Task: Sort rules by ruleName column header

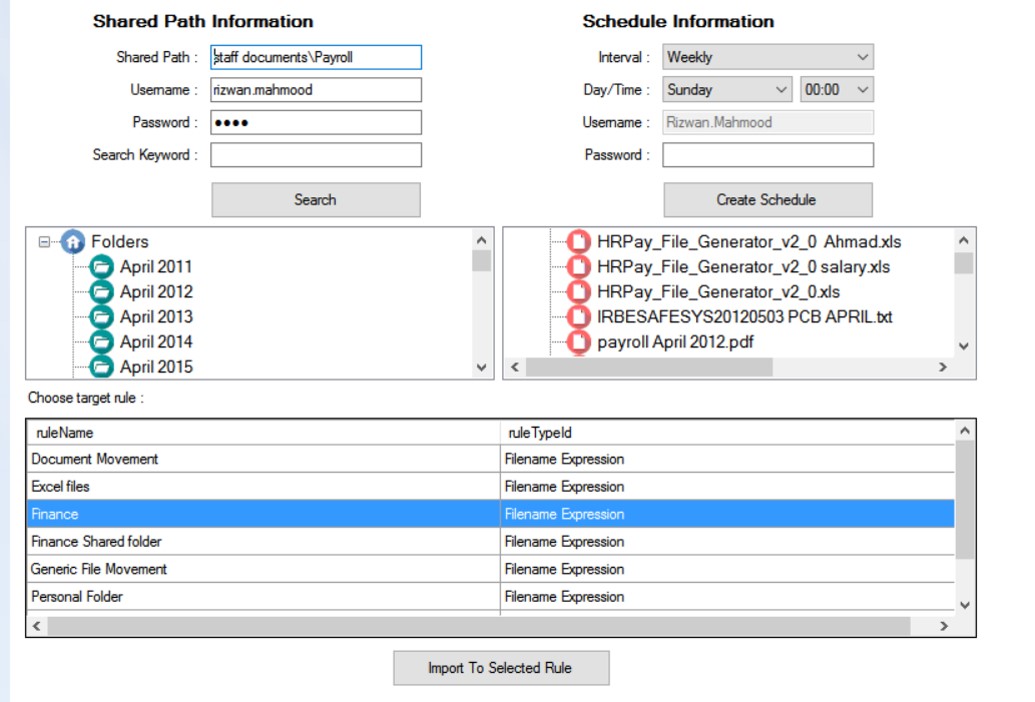Action: click(262, 433)
